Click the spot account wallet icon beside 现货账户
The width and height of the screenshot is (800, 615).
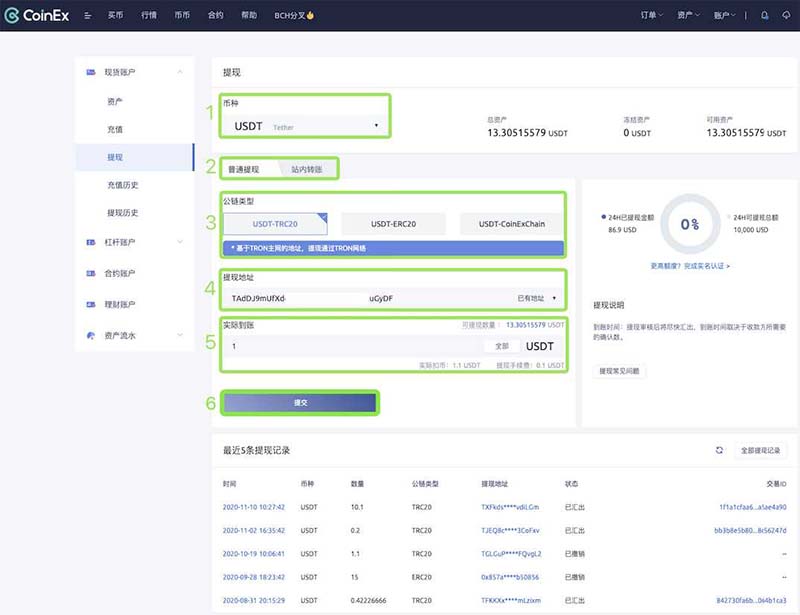click(91, 72)
